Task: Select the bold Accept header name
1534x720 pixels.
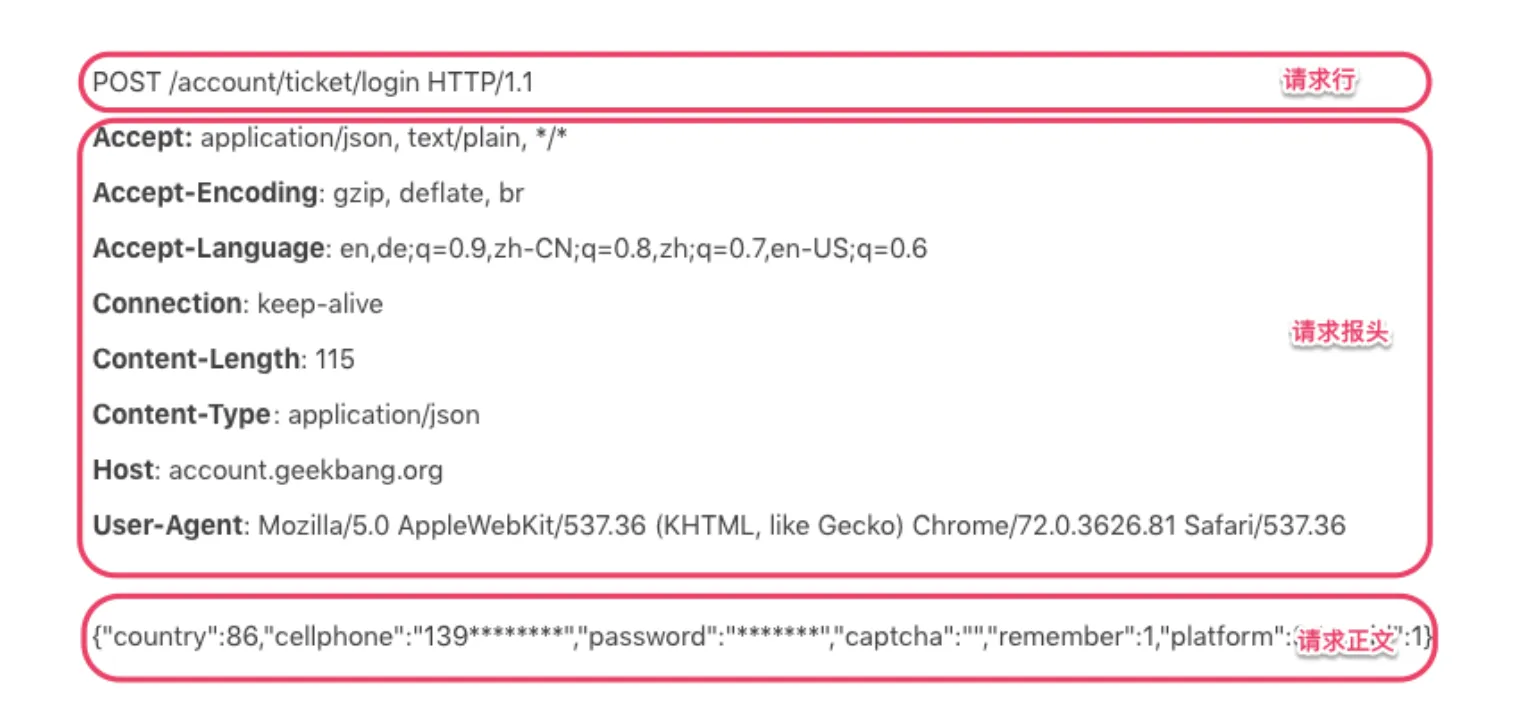Action: tap(142, 138)
